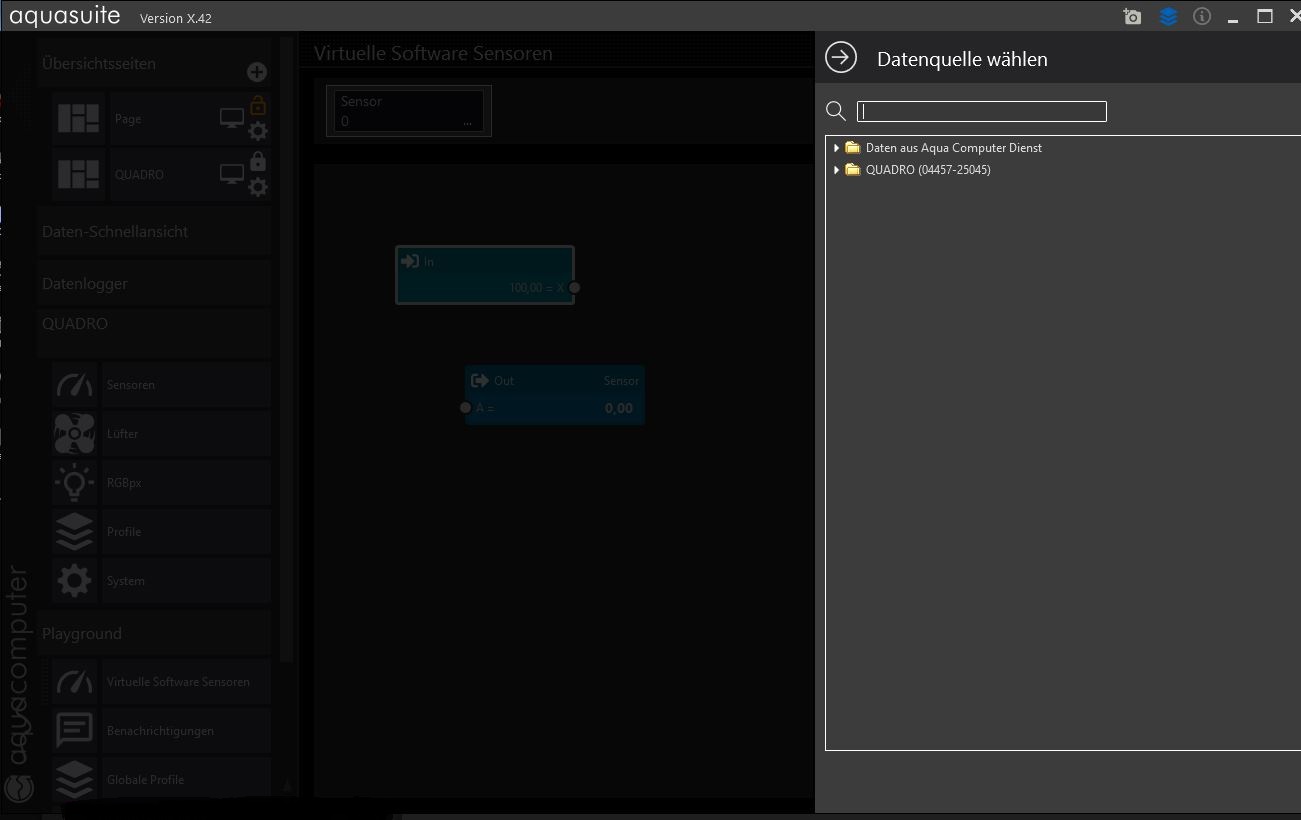The width and height of the screenshot is (1301, 820).
Task: Open the Datenlogger section
Action: (154, 283)
